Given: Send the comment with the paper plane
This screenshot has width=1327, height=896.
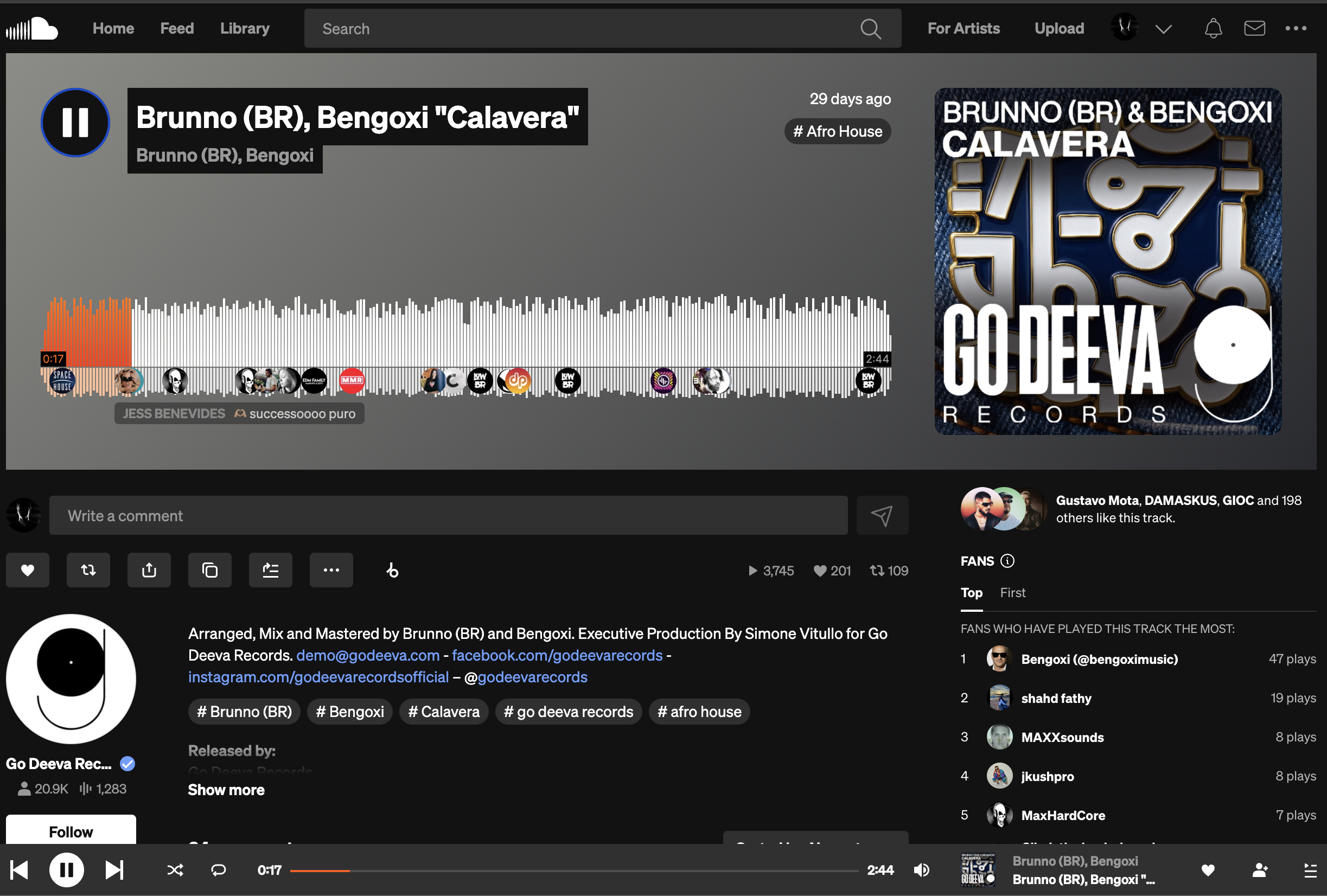Looking at the screenshot, I should [x=882, y=515].
